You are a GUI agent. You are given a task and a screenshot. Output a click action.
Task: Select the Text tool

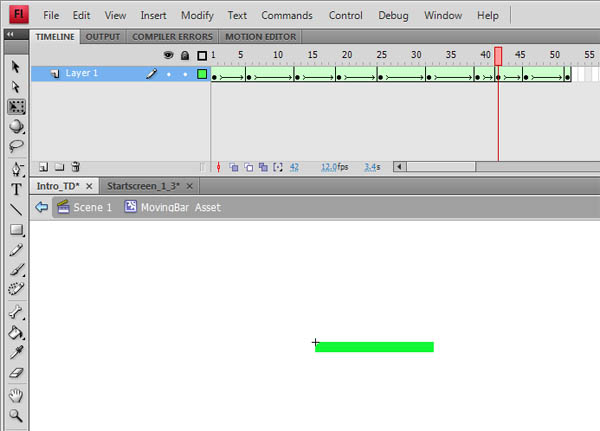16,189
